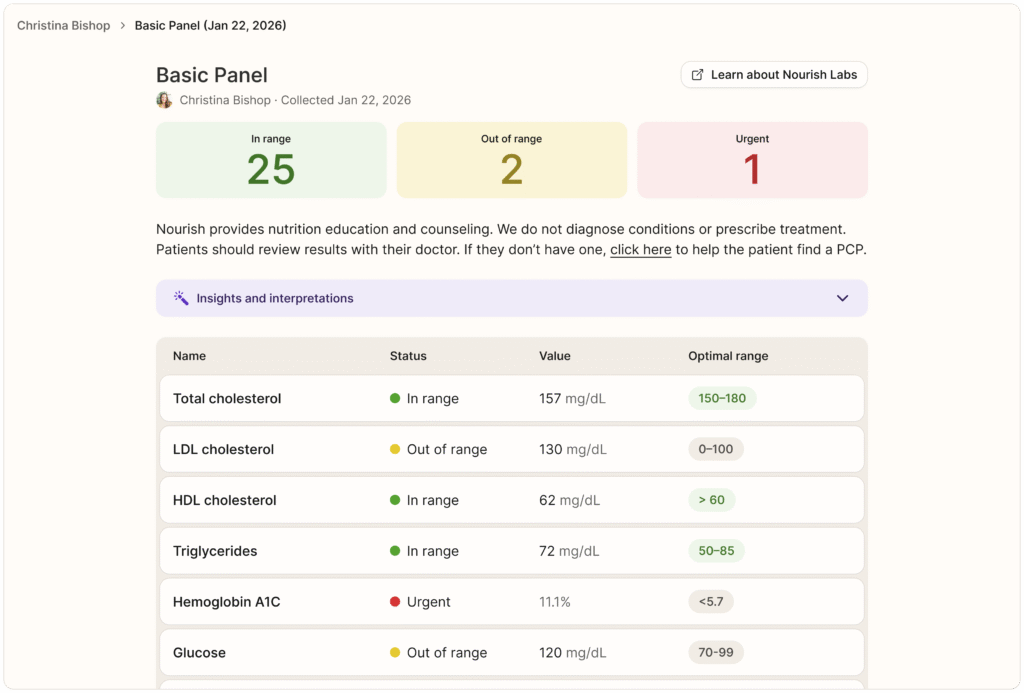Screen dimensions: 1024x693
Task: Click Christina Bishop's avatar photo
Action: pos(164,100)
